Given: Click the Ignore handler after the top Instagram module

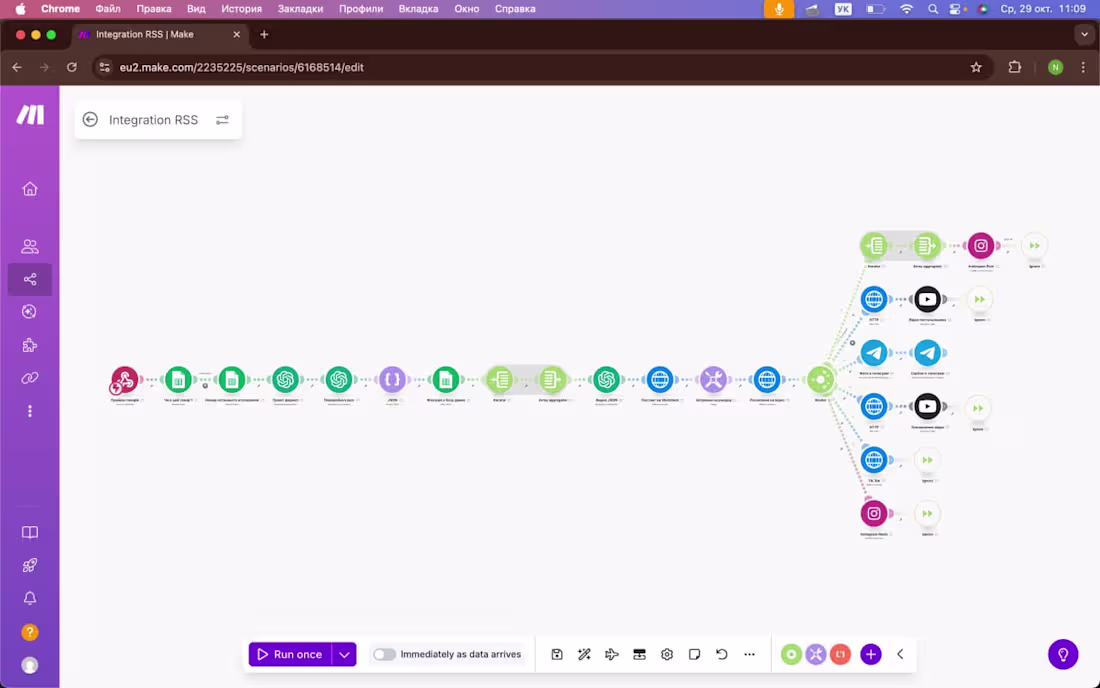Looking at the screenshot, I should 1034,245.
